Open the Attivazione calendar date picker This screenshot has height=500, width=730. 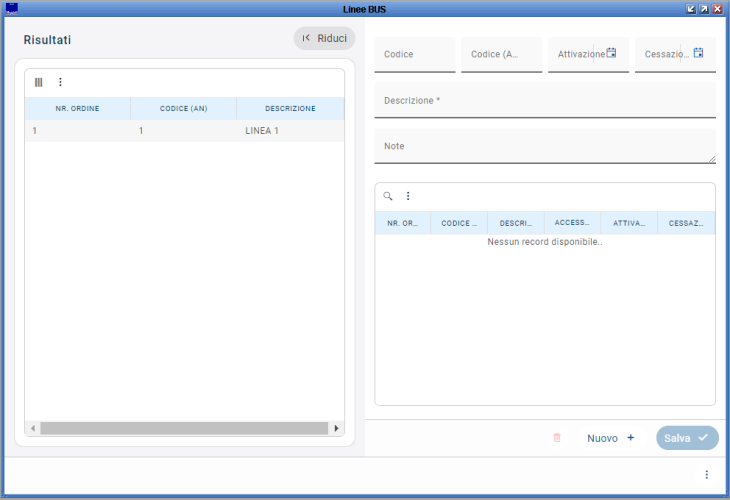[612, 53]
